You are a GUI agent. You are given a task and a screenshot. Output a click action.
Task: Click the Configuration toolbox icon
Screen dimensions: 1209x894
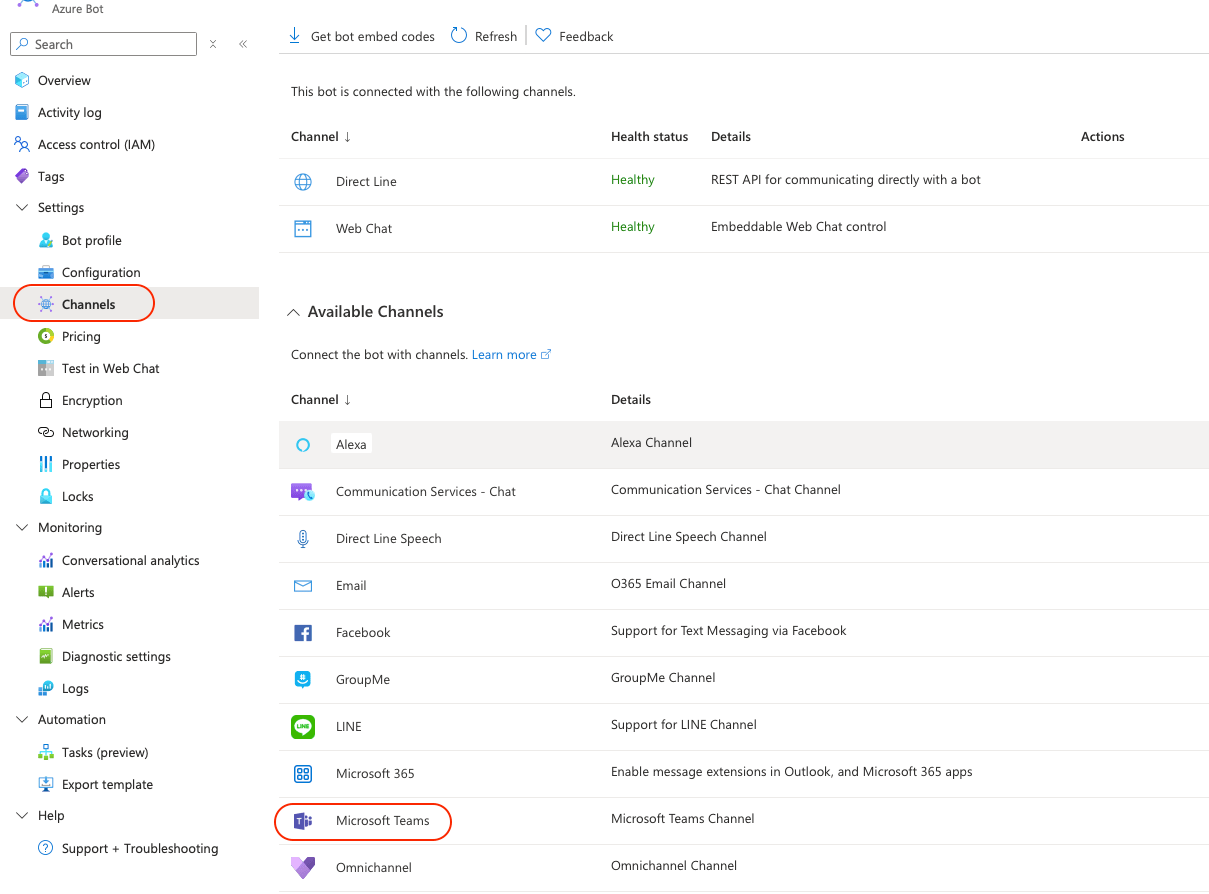[x=46, y=272]
